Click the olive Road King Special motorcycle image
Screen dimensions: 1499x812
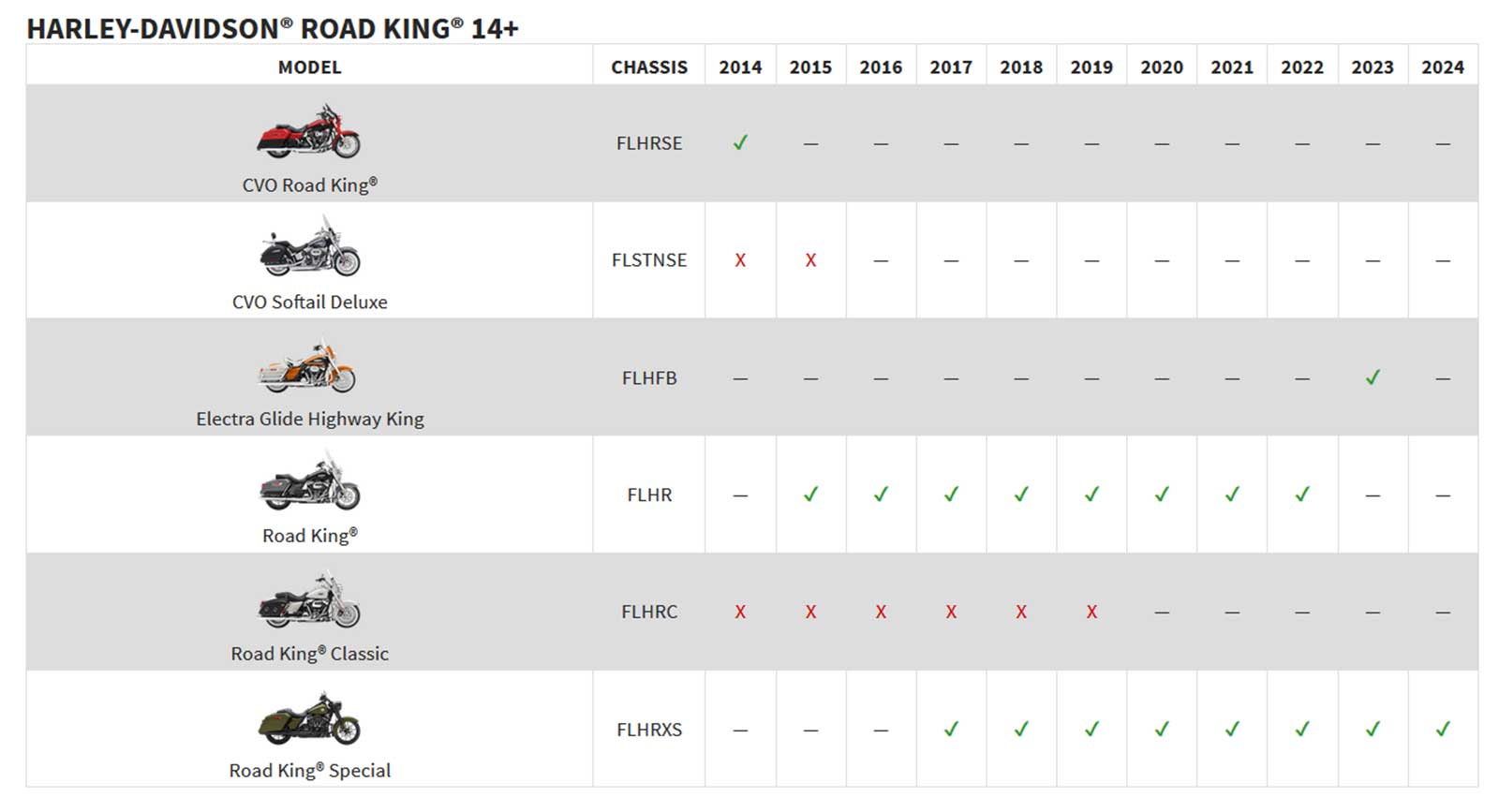(x=309, y=718)
